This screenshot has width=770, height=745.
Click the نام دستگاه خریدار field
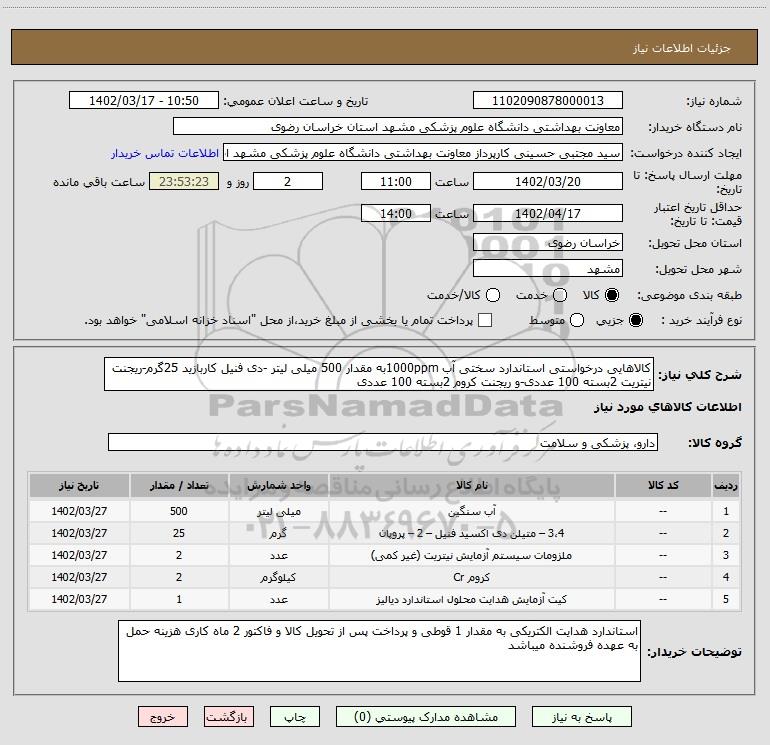click(x=398, y=126)
